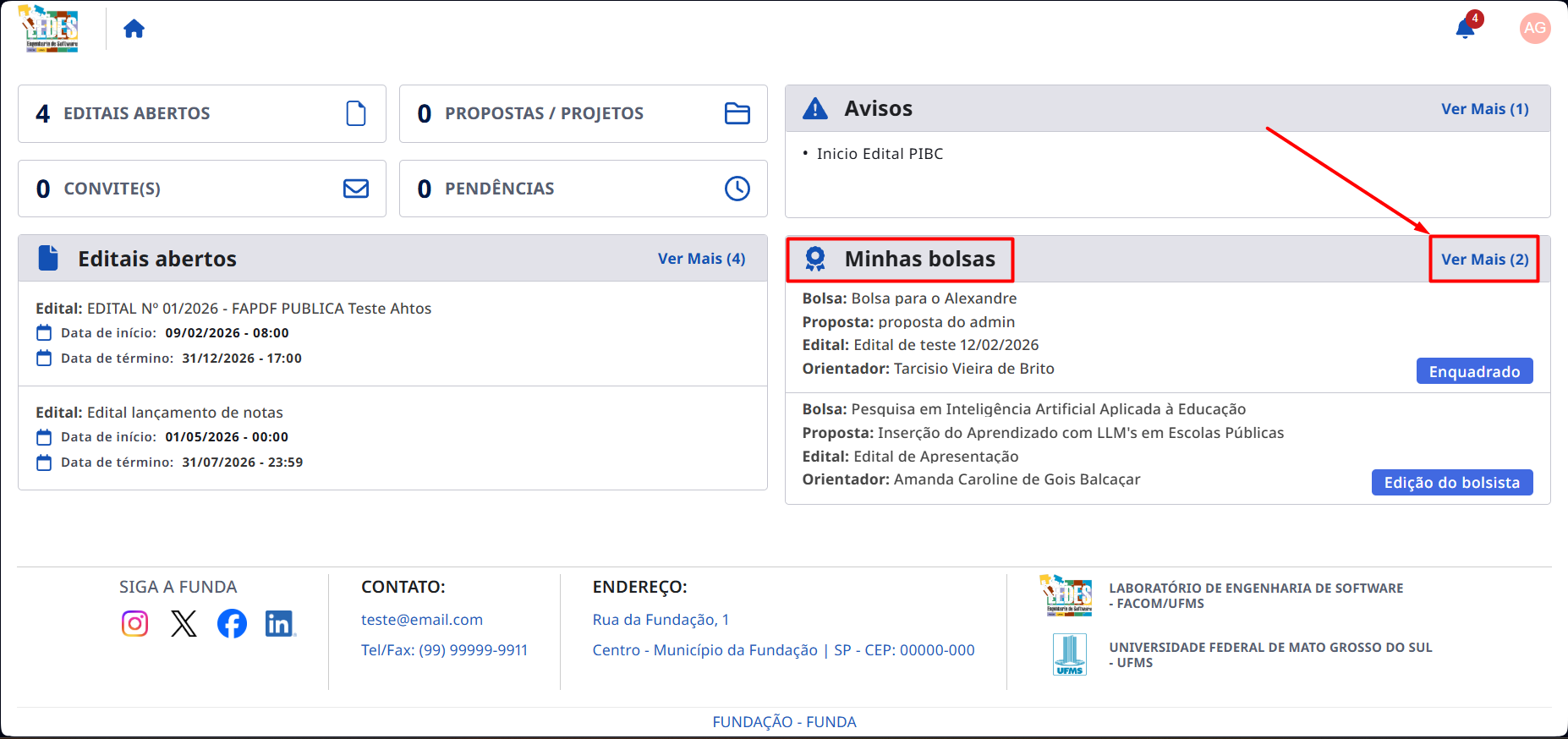Open the Editais Abertos card
Viewport: 1568px width, 739px height.
202,113
